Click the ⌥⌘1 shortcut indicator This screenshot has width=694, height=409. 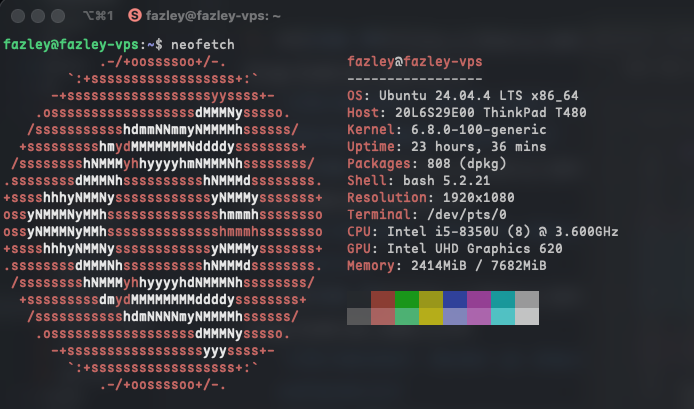98,16
